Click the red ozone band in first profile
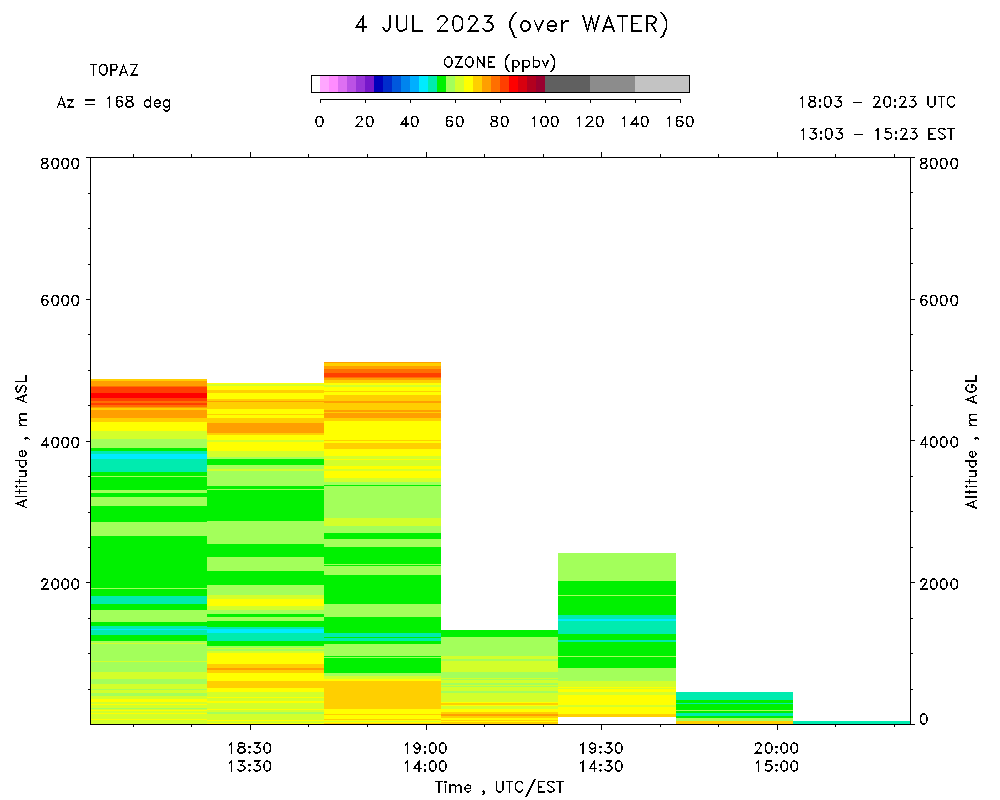Image resolution: width=1000 pixels, height=800 pixels. [149, 396]
